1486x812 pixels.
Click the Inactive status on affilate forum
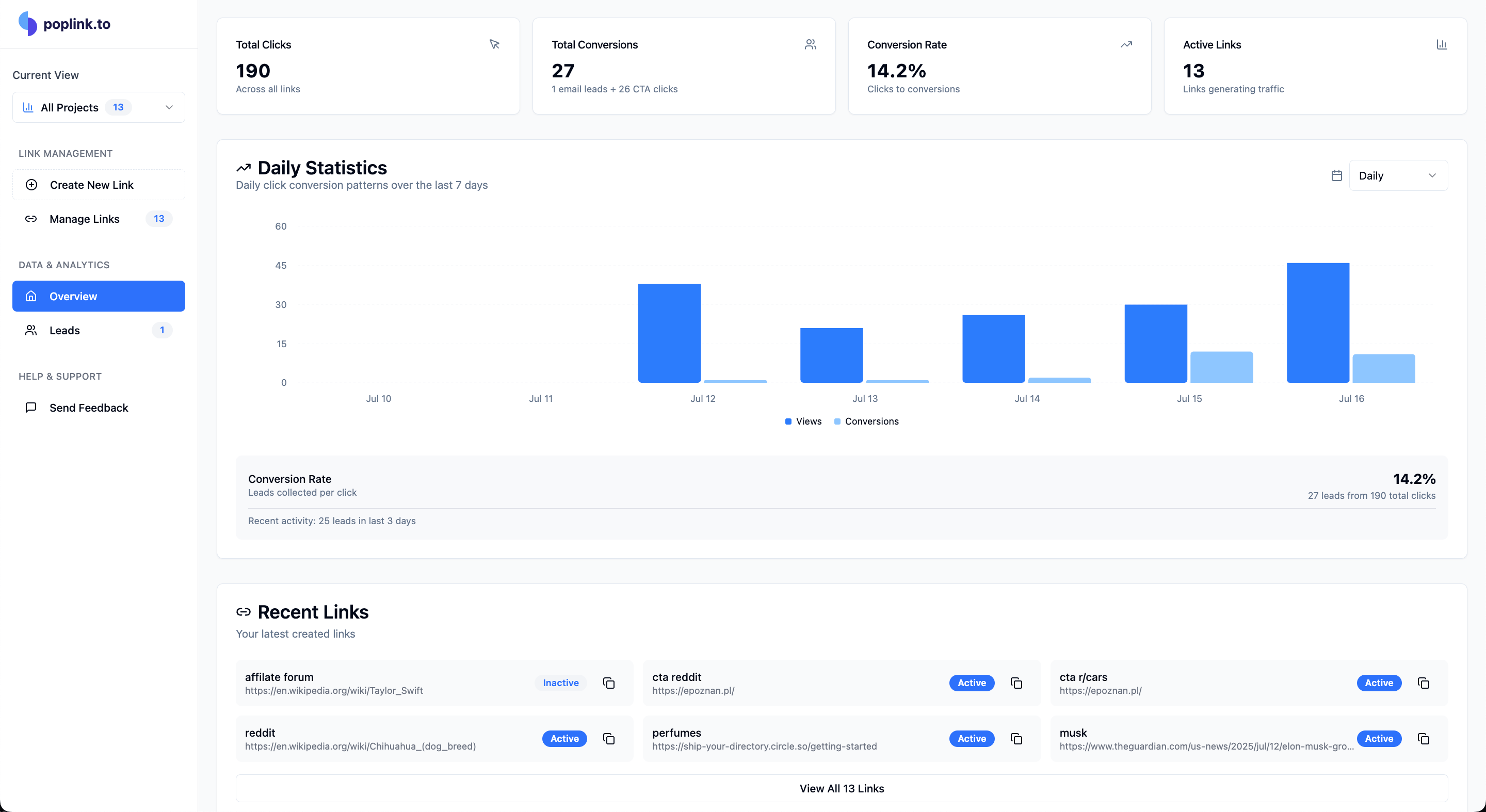point(561,683)
